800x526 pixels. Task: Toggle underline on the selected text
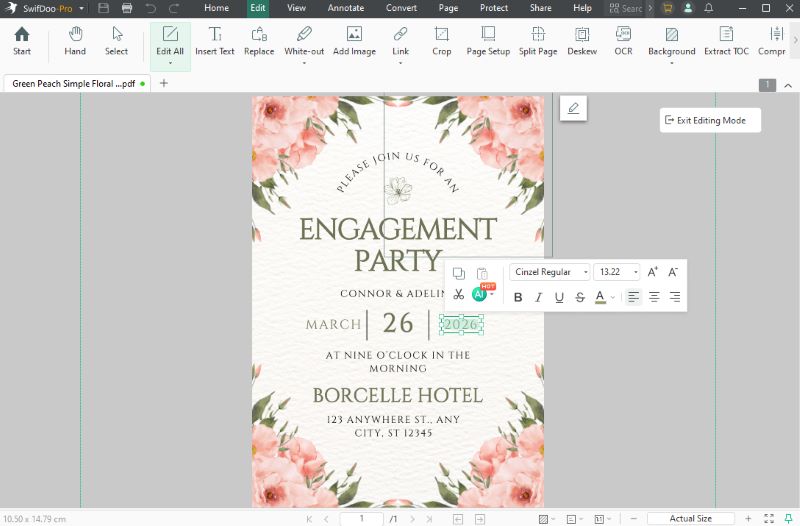pos(559,297)
